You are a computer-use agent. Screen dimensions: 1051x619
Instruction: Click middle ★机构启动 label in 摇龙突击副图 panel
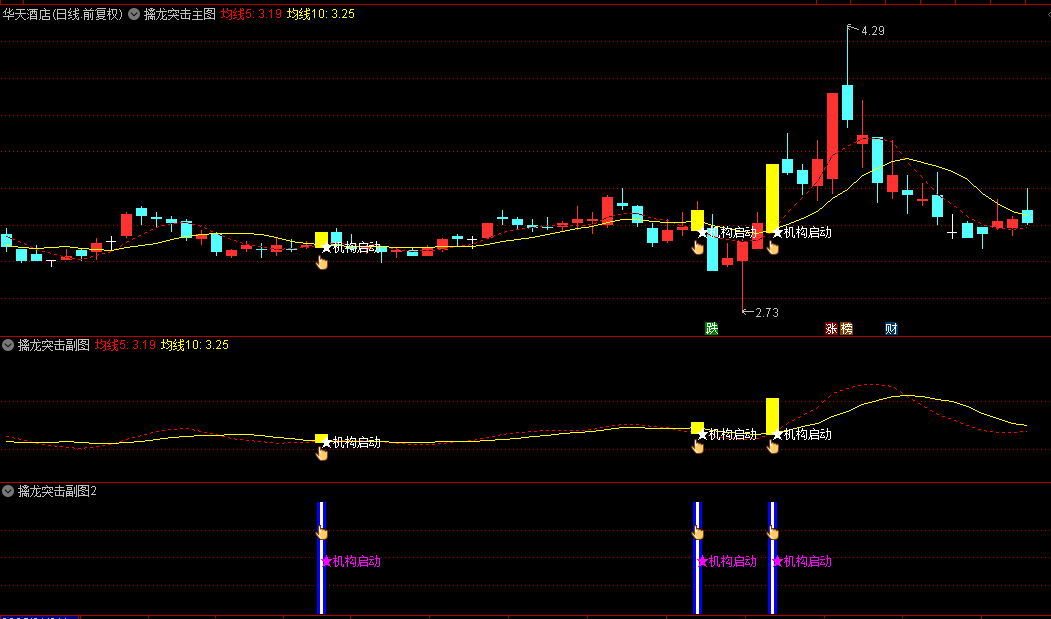click(727, 435)
